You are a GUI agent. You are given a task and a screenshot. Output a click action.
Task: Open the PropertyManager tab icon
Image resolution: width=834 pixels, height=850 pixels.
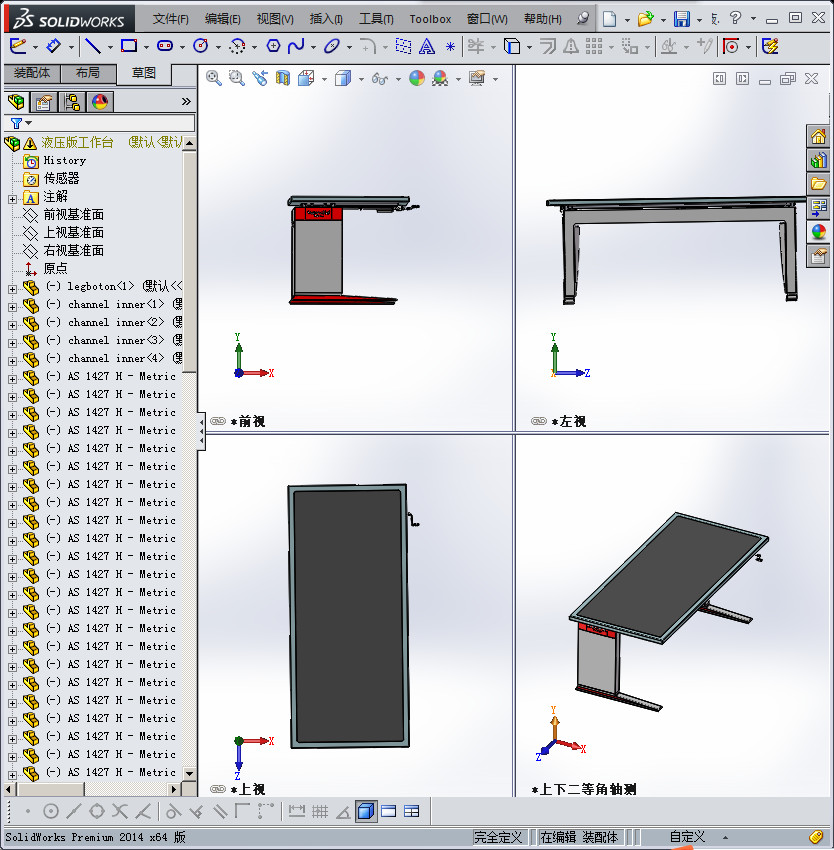pos(43,102)
